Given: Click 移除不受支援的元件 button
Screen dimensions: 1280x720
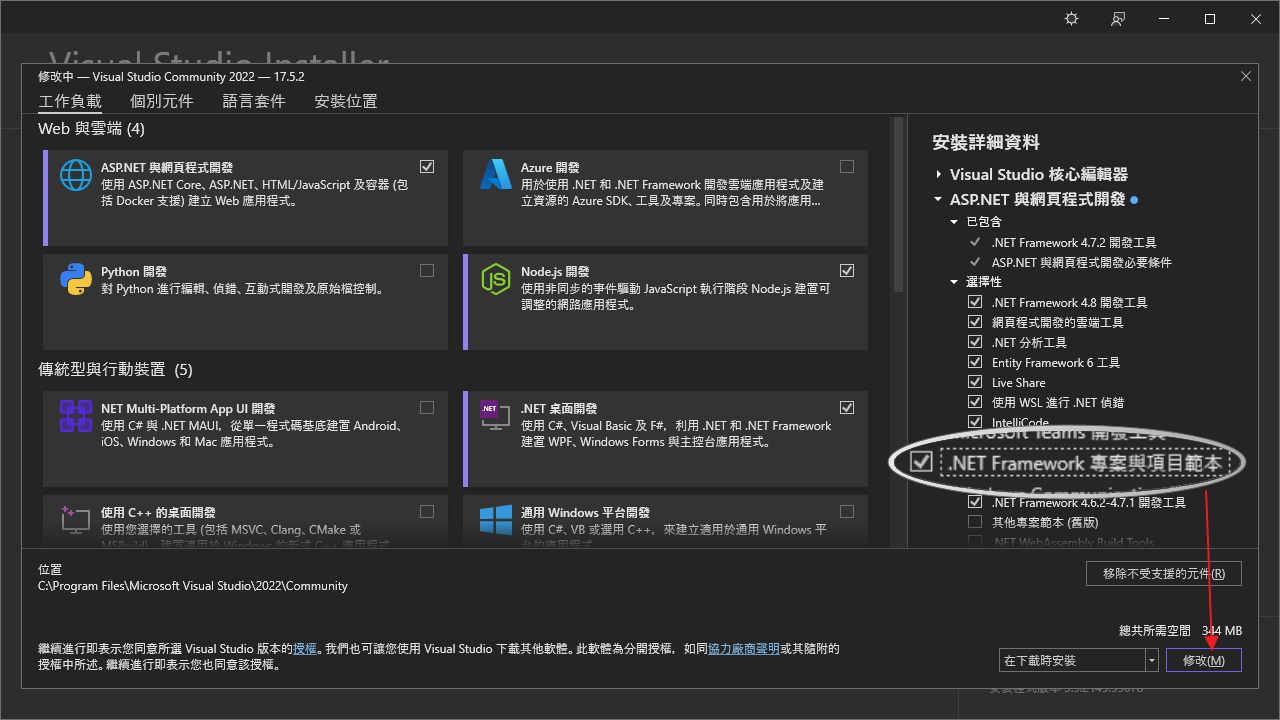Looking at the screenshot, I should (x=1164, y=574).
